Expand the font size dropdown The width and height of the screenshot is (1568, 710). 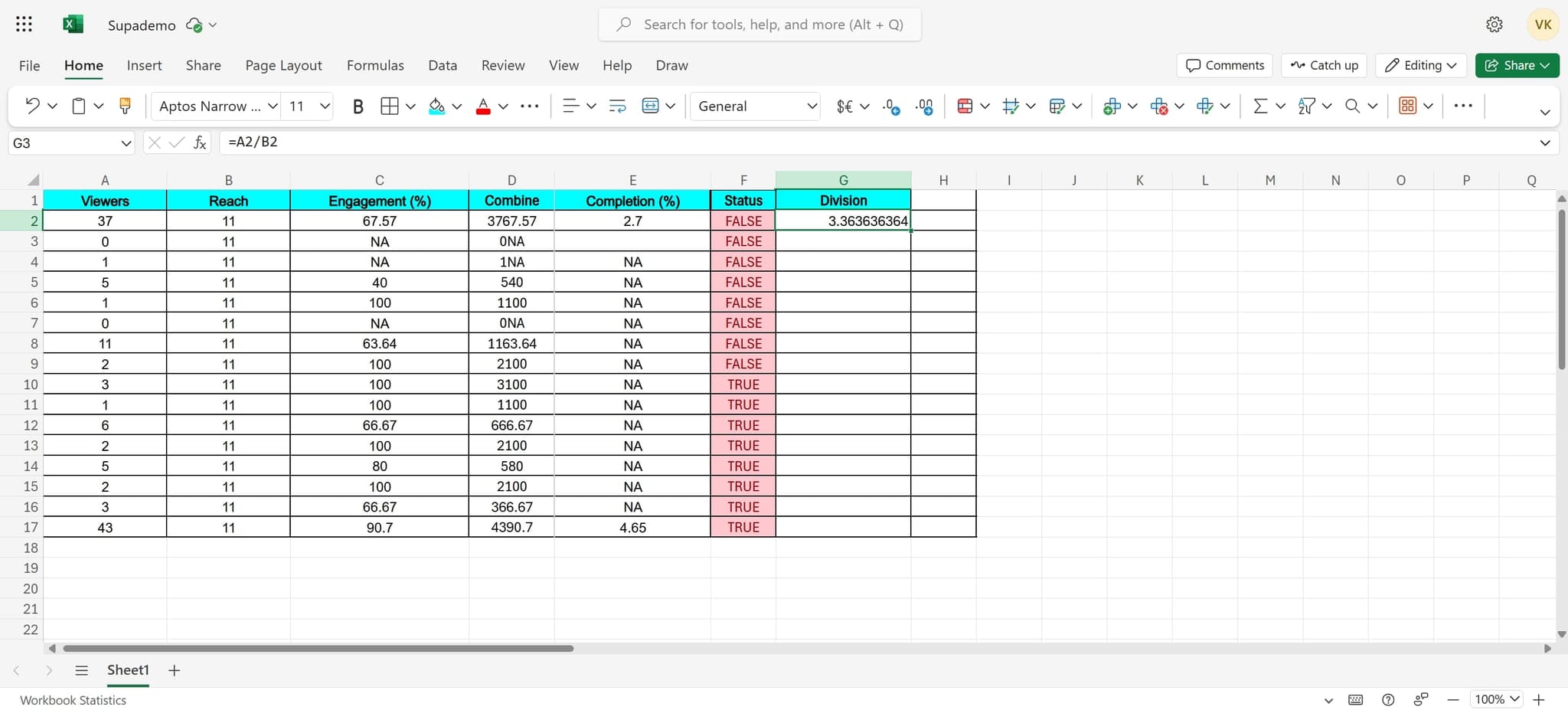[x=325, y=106]
